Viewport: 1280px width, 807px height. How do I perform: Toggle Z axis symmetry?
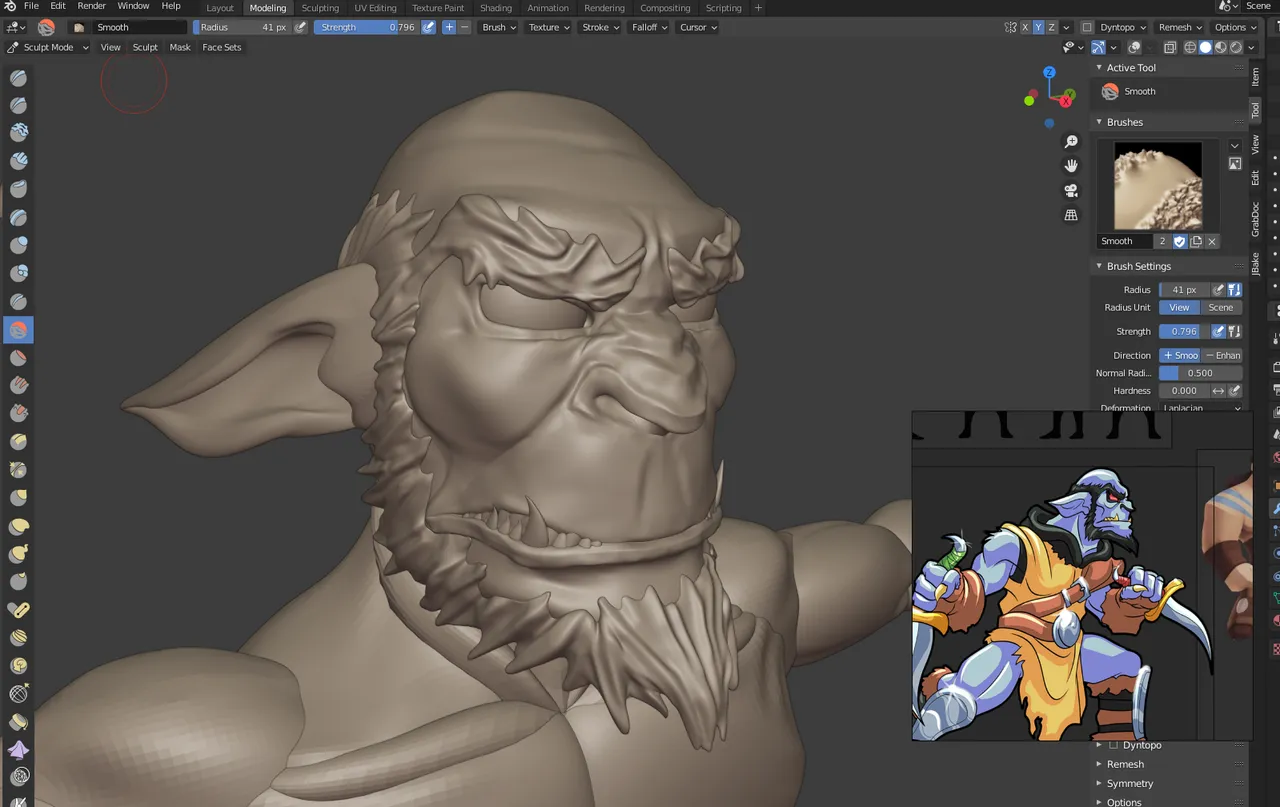tap(1052, 27)
